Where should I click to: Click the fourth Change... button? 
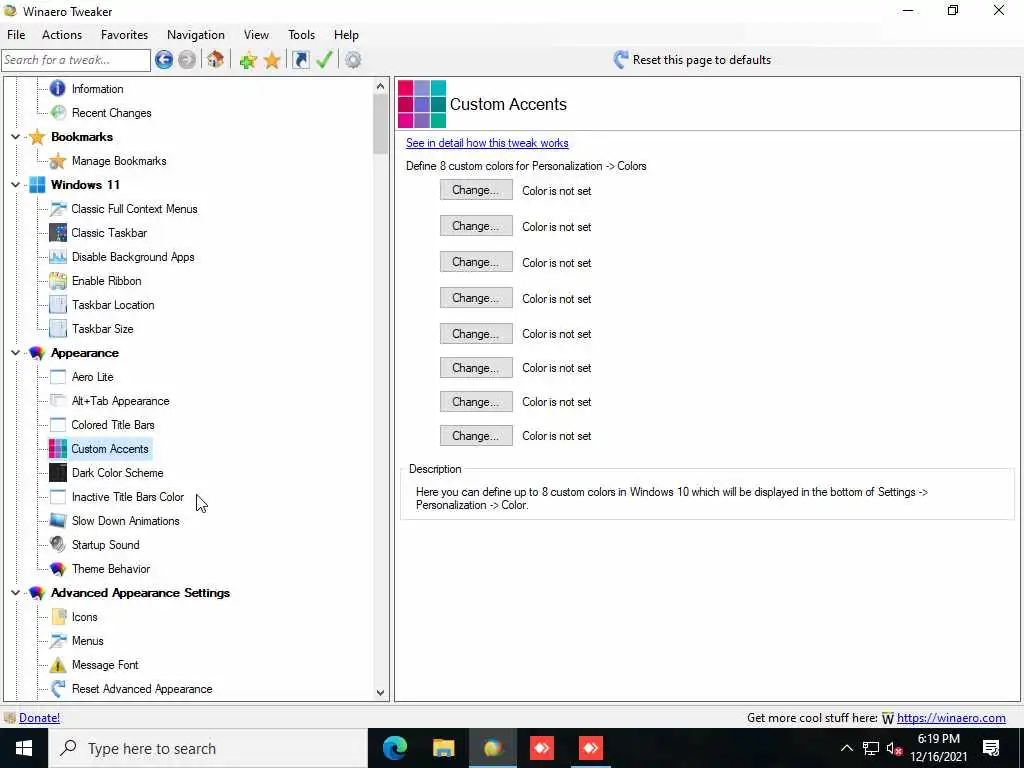click(x=476, y=298)
